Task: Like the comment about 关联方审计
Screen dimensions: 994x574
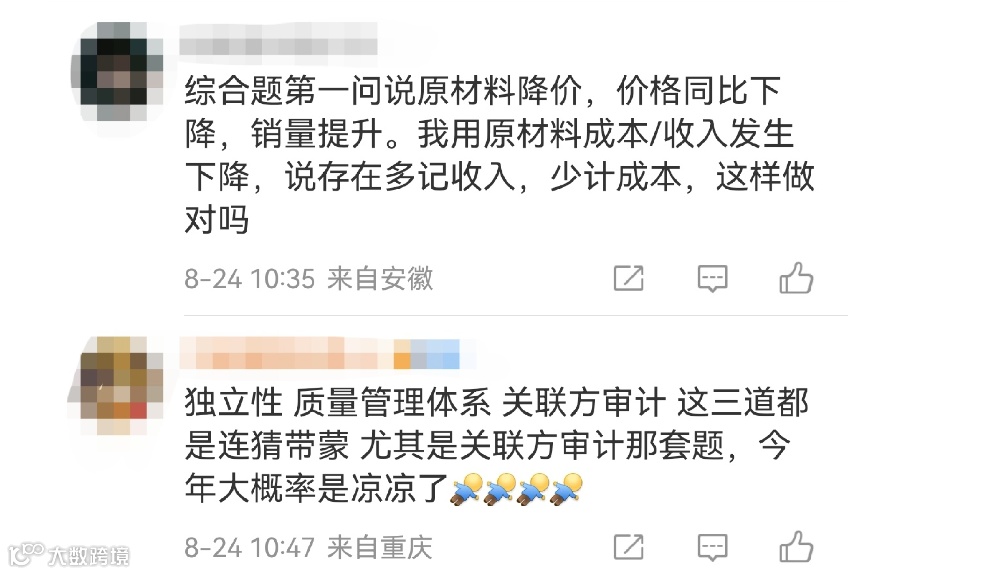Action: point(796,546)
